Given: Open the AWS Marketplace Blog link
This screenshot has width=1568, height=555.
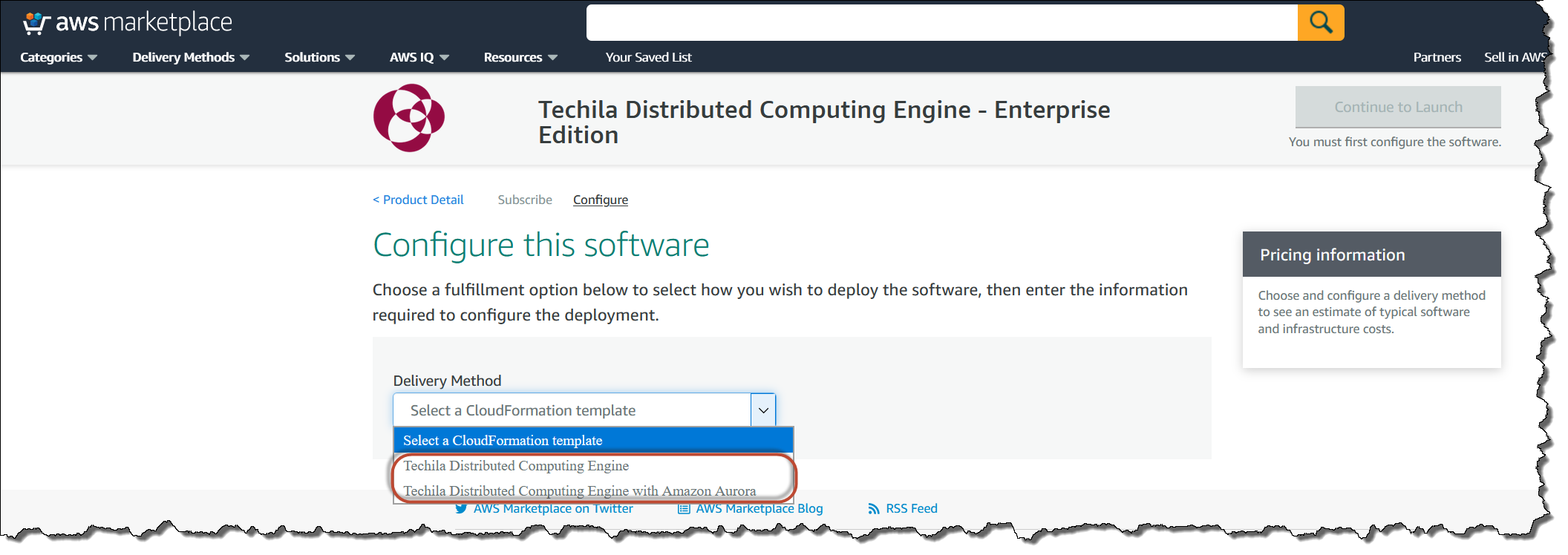Looking at the screenshot, I should tap(758, 509).
